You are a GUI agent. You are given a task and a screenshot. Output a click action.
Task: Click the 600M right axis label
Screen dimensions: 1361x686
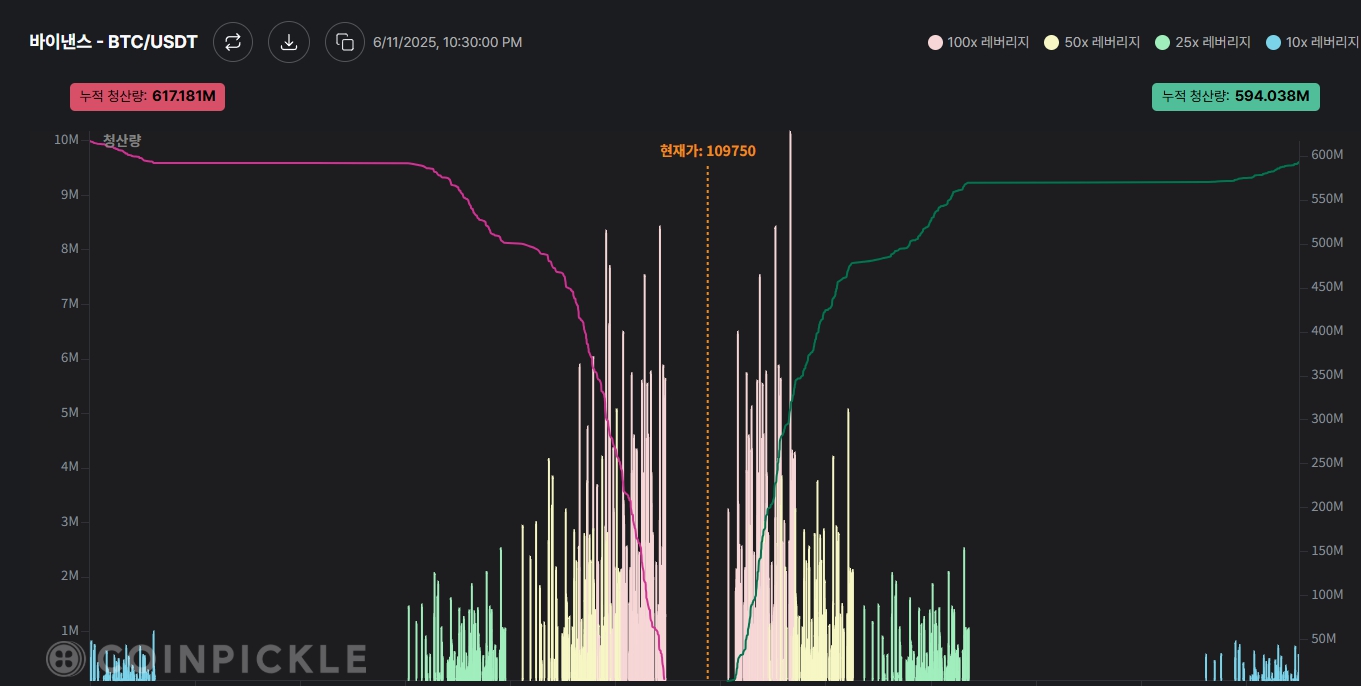tap(1326, 155)
